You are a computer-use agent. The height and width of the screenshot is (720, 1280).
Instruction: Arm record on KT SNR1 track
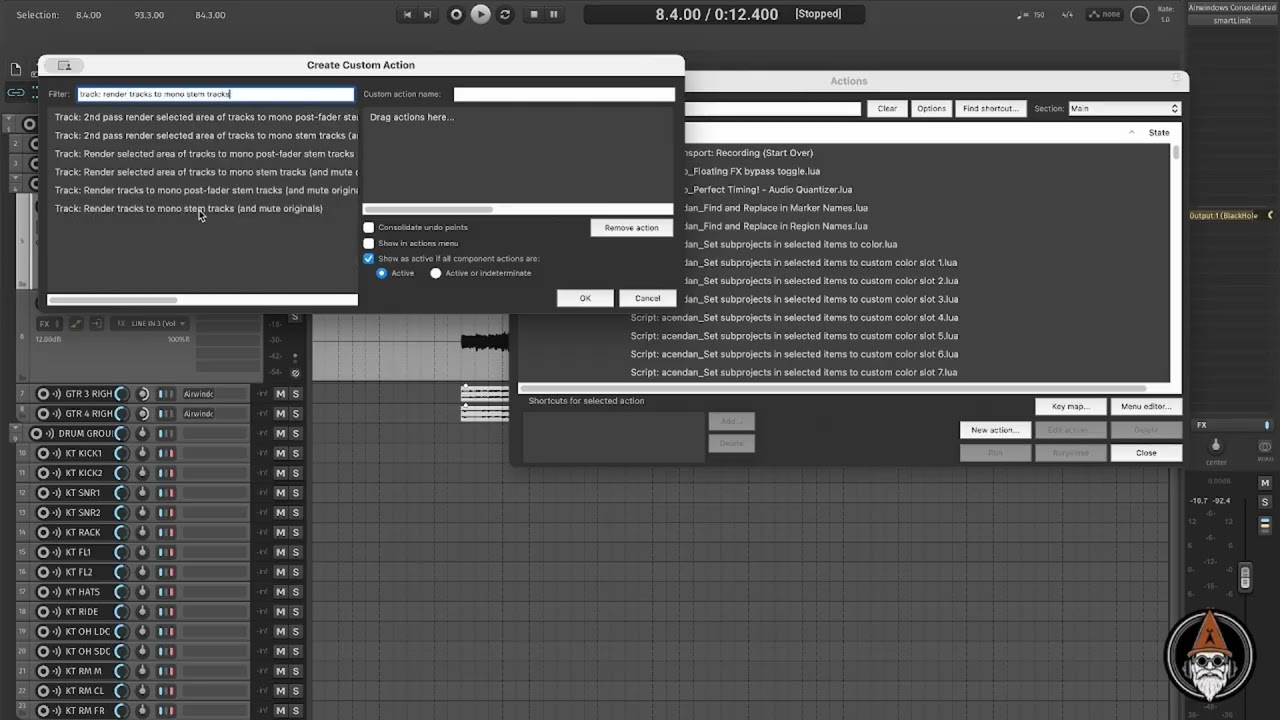click(43, 493)
